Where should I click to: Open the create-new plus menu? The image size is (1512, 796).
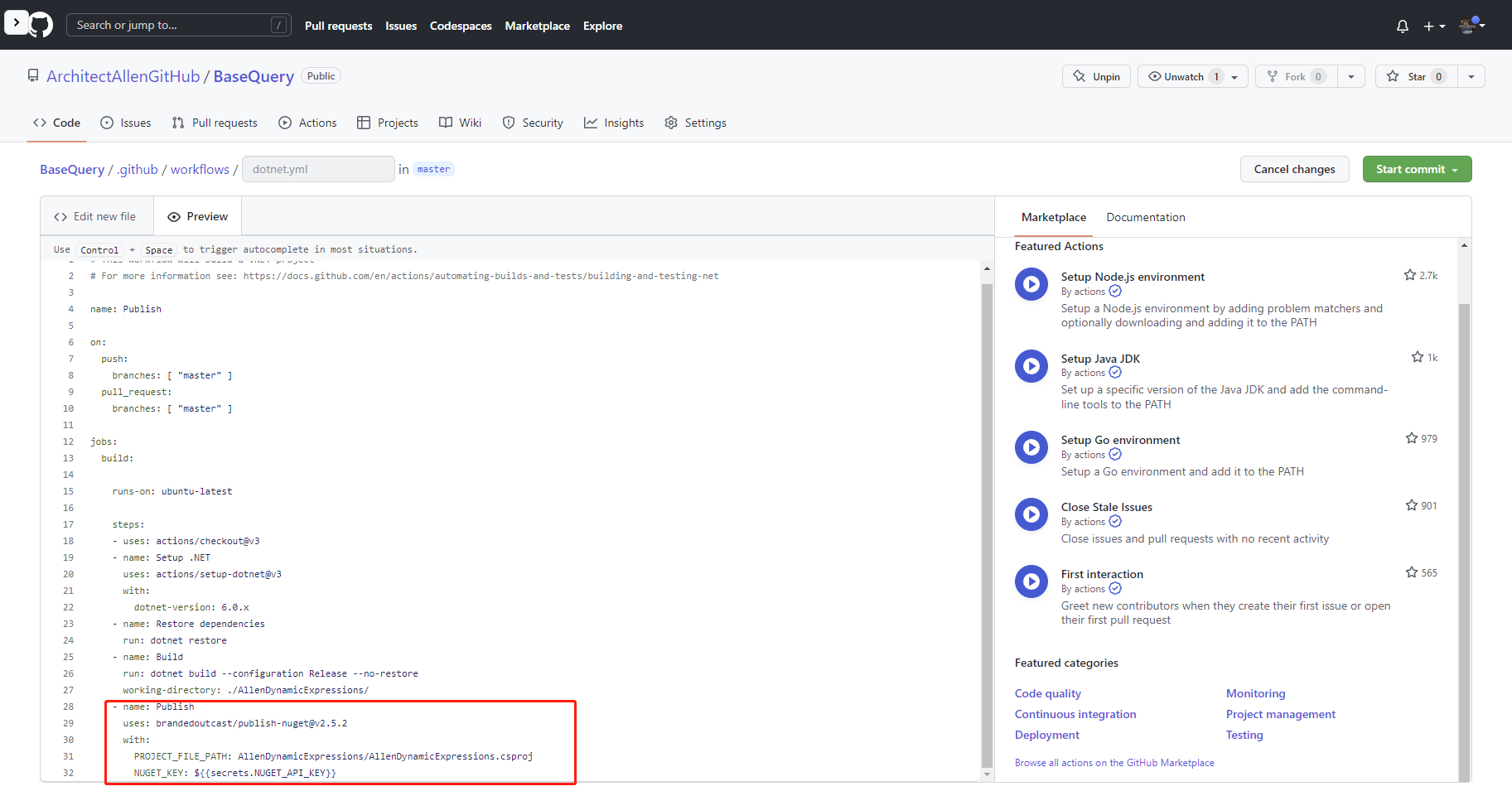pyautogui.click(x=1434, y=26)
